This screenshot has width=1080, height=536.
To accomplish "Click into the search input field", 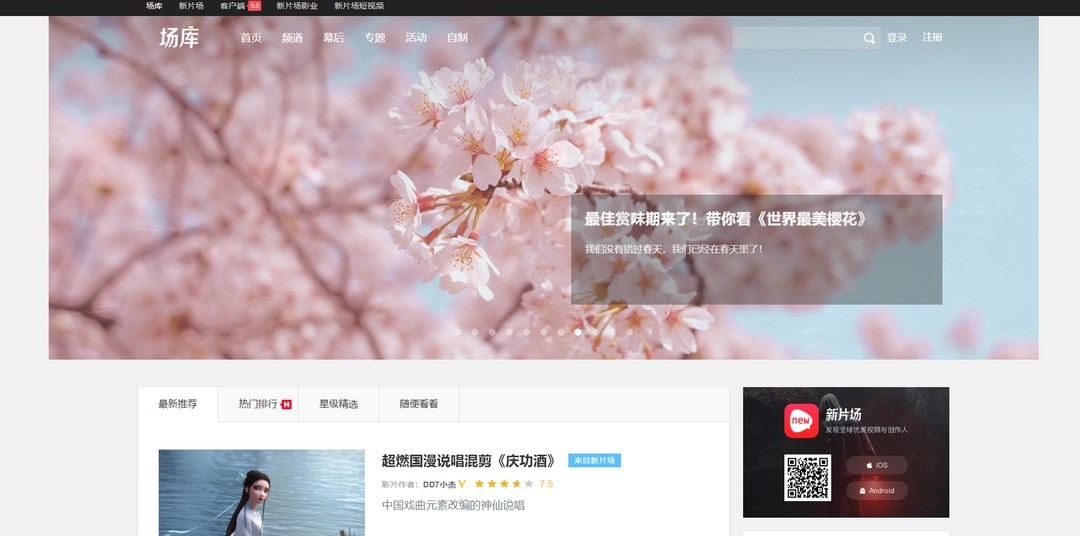I will (x=796, y=38).
